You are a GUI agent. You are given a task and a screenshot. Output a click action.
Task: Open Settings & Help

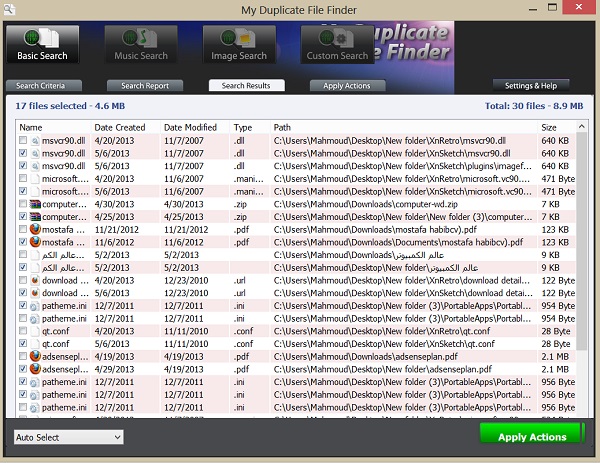pos(531,85)
